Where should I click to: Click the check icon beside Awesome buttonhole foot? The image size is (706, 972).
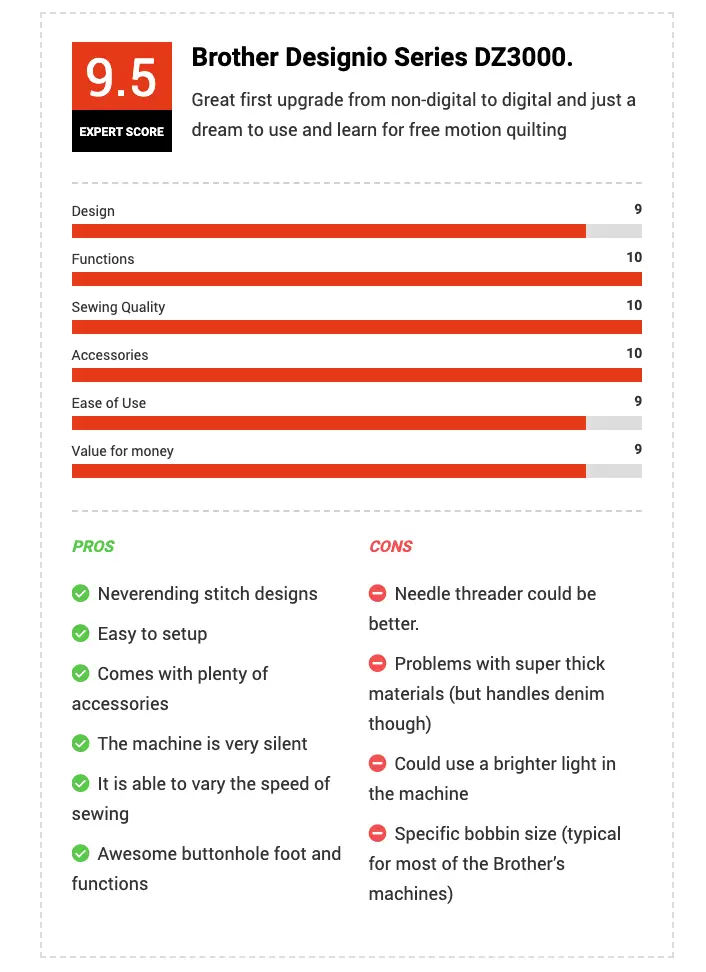(81, 853)
